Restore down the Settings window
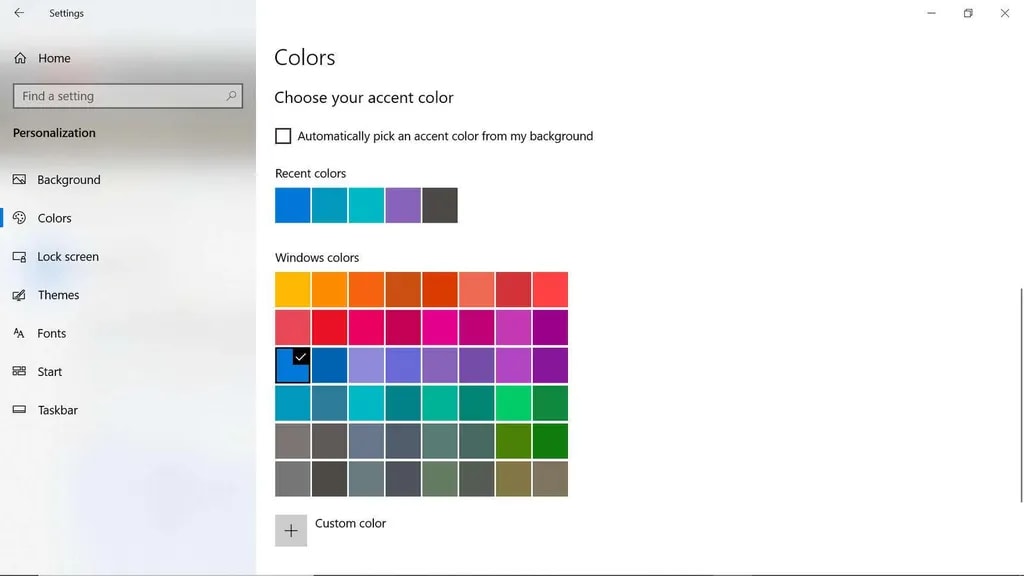 point(967,13)
